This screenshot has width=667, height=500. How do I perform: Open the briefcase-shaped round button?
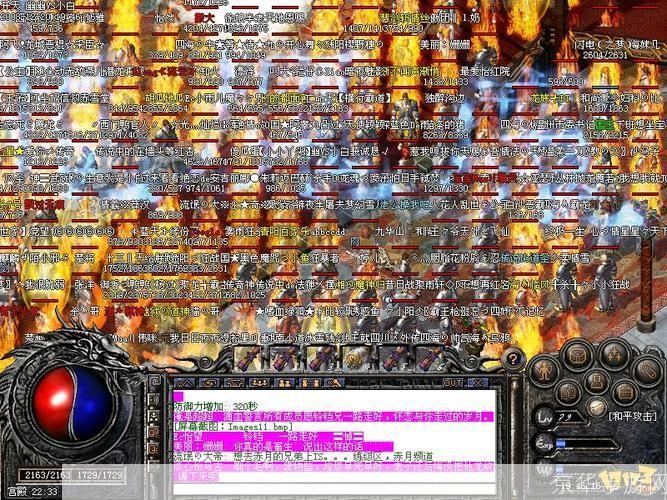click(x=624, y=391)
